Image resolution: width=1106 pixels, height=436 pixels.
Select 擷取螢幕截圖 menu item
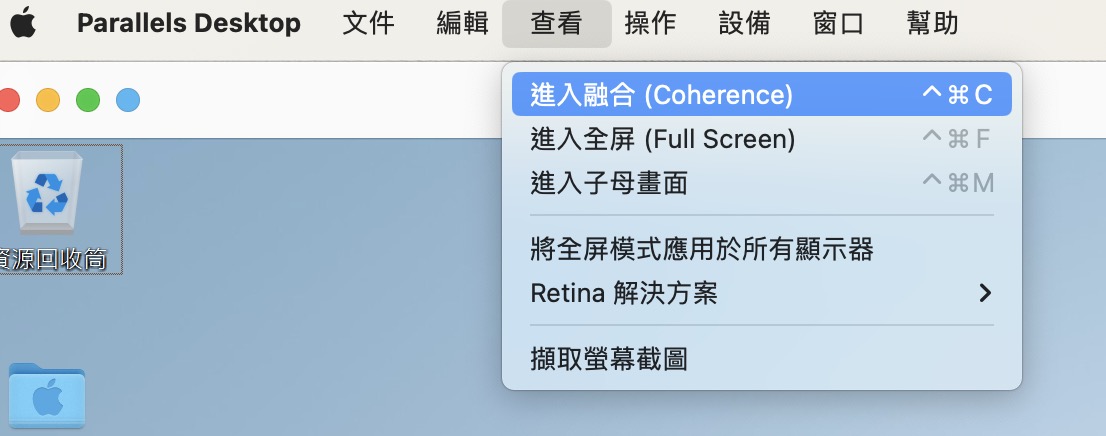(x=761, y=359)
